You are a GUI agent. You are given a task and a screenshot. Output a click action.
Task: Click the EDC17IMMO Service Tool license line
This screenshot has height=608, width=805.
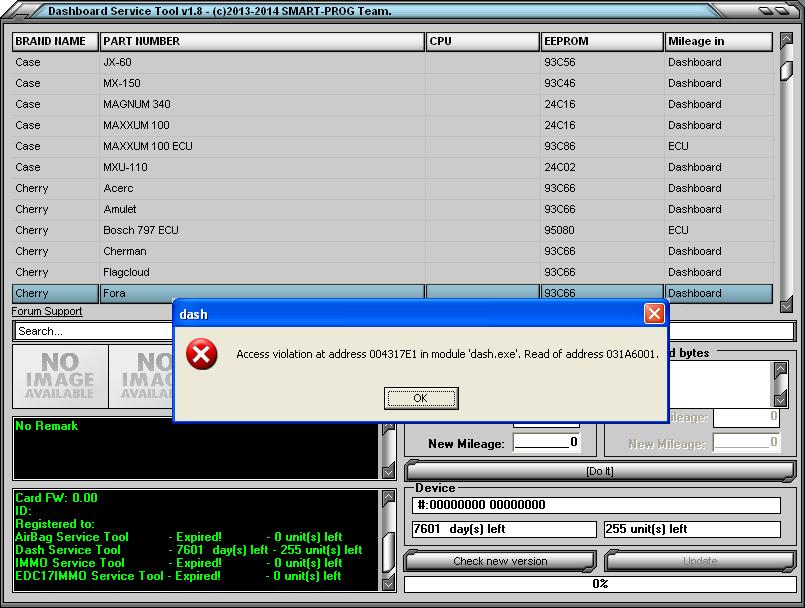[x=178, y=576]
